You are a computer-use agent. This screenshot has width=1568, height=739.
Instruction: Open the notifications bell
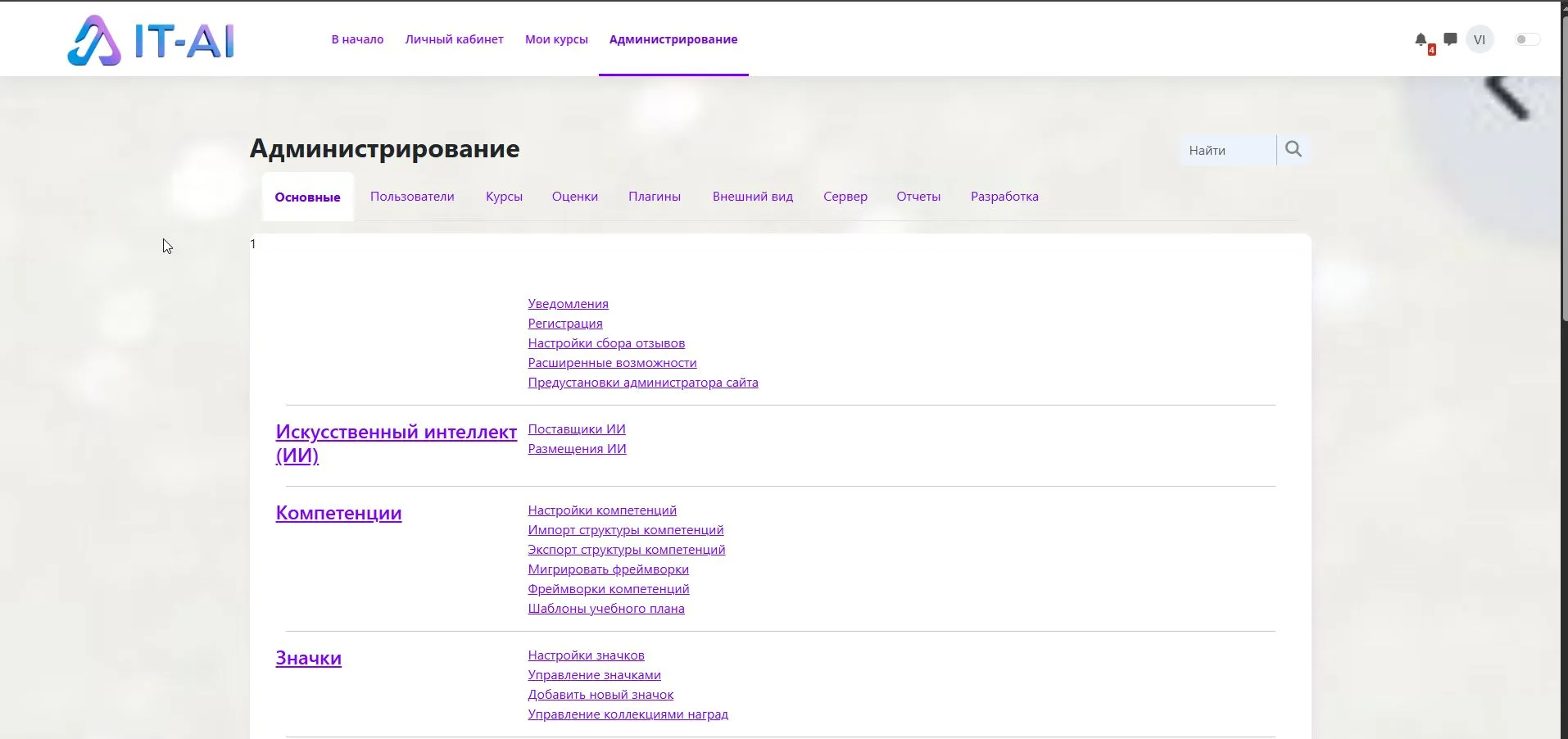1421,39
